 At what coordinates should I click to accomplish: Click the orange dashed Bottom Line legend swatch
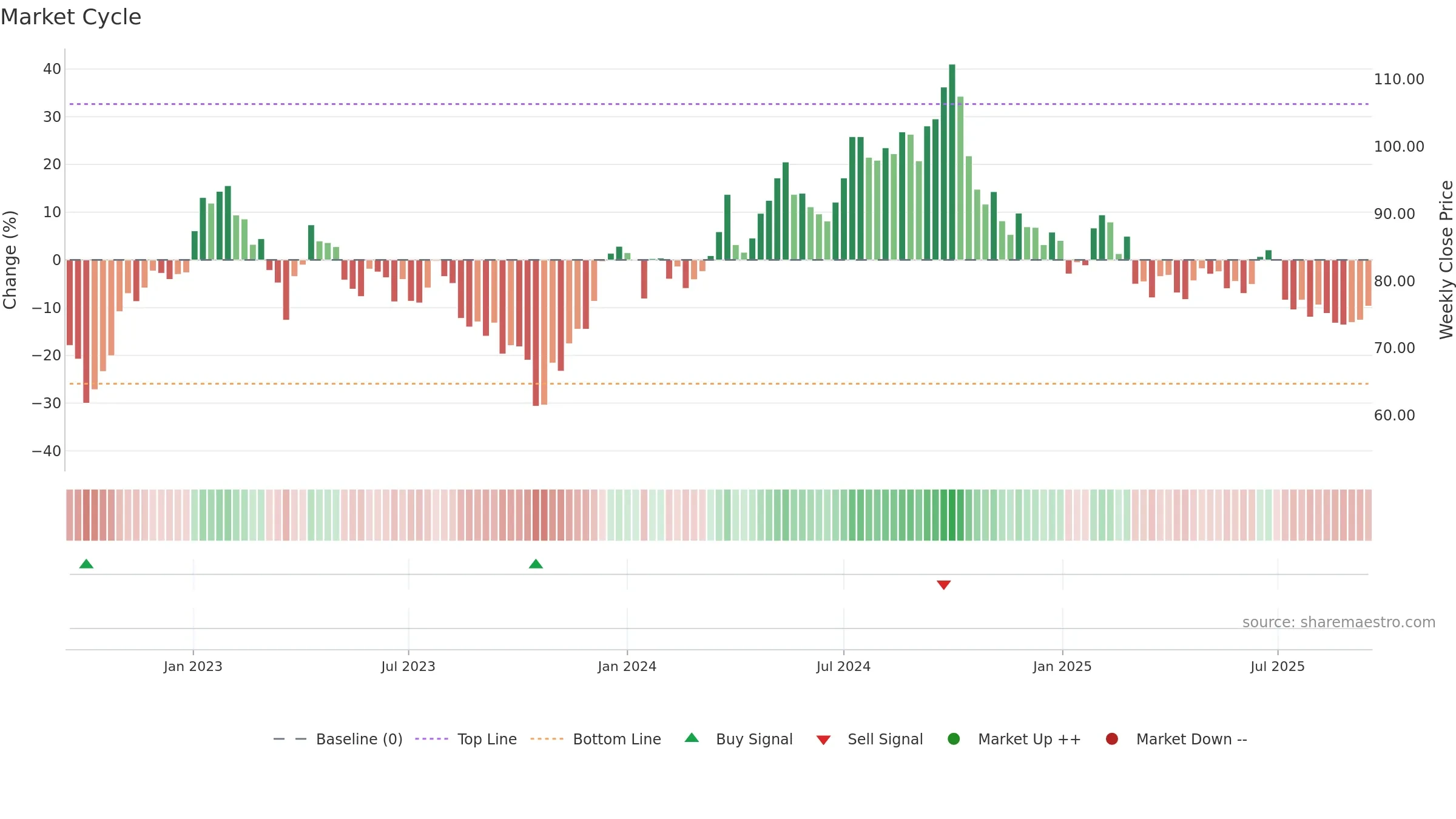[x=547, y=739]
